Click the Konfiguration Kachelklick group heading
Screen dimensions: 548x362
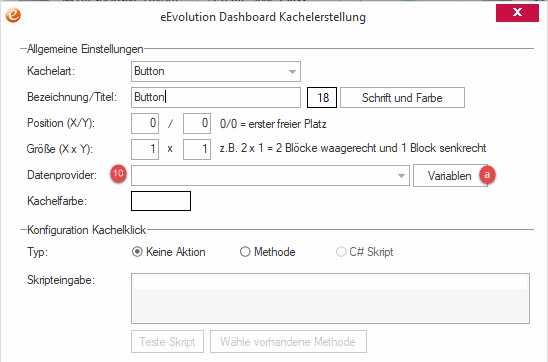86,230
